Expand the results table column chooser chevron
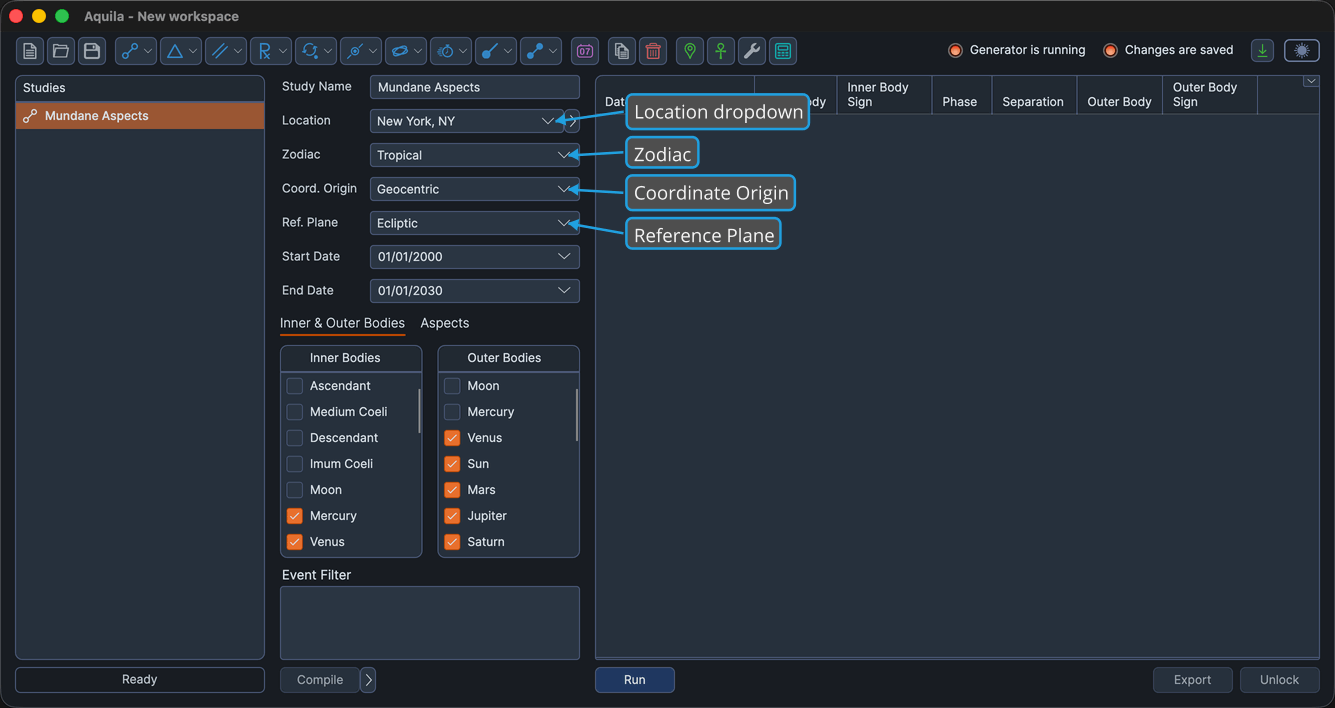Viewport: 1335px width, 708px height. tap(1310, 82)
